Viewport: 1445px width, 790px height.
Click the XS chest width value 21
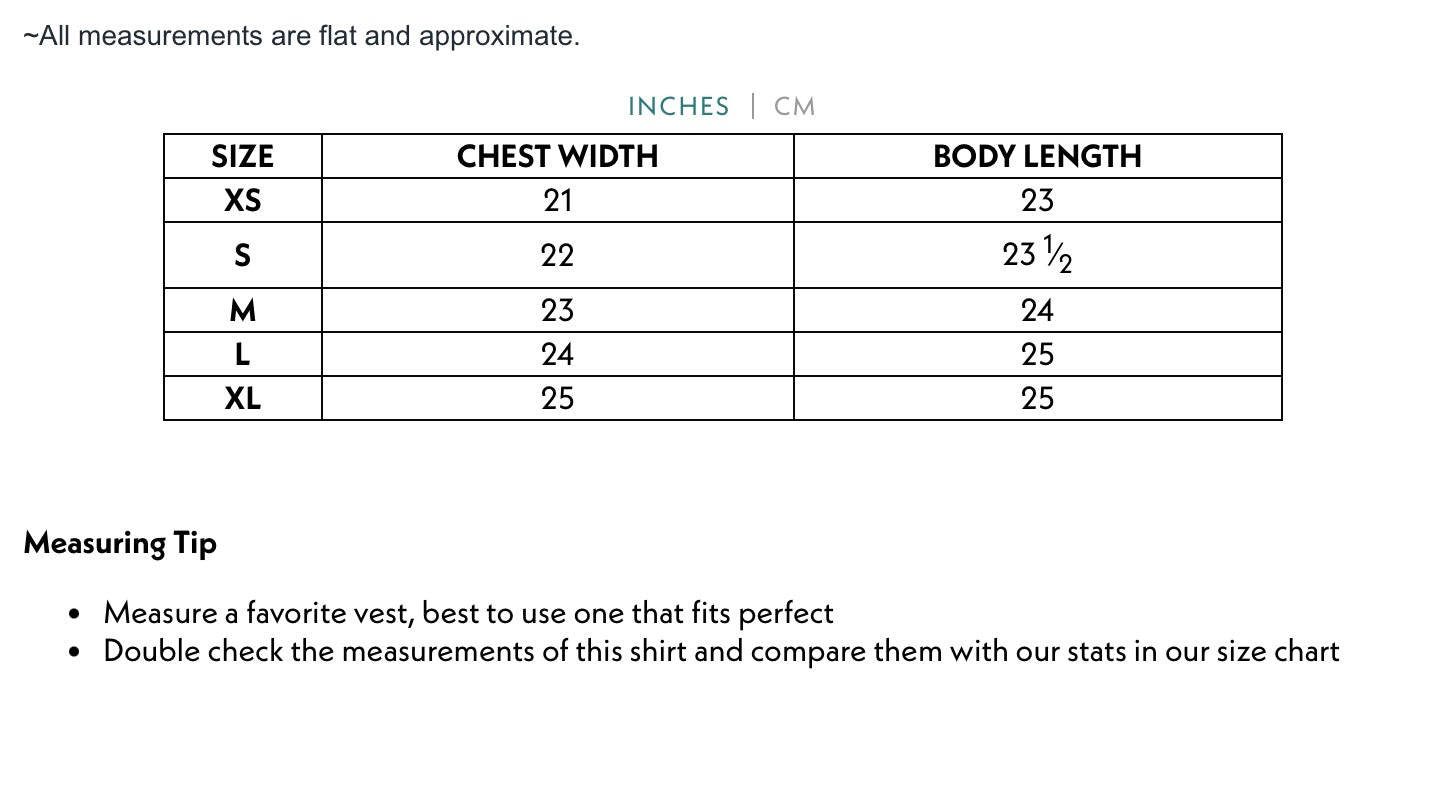[557, 201]
